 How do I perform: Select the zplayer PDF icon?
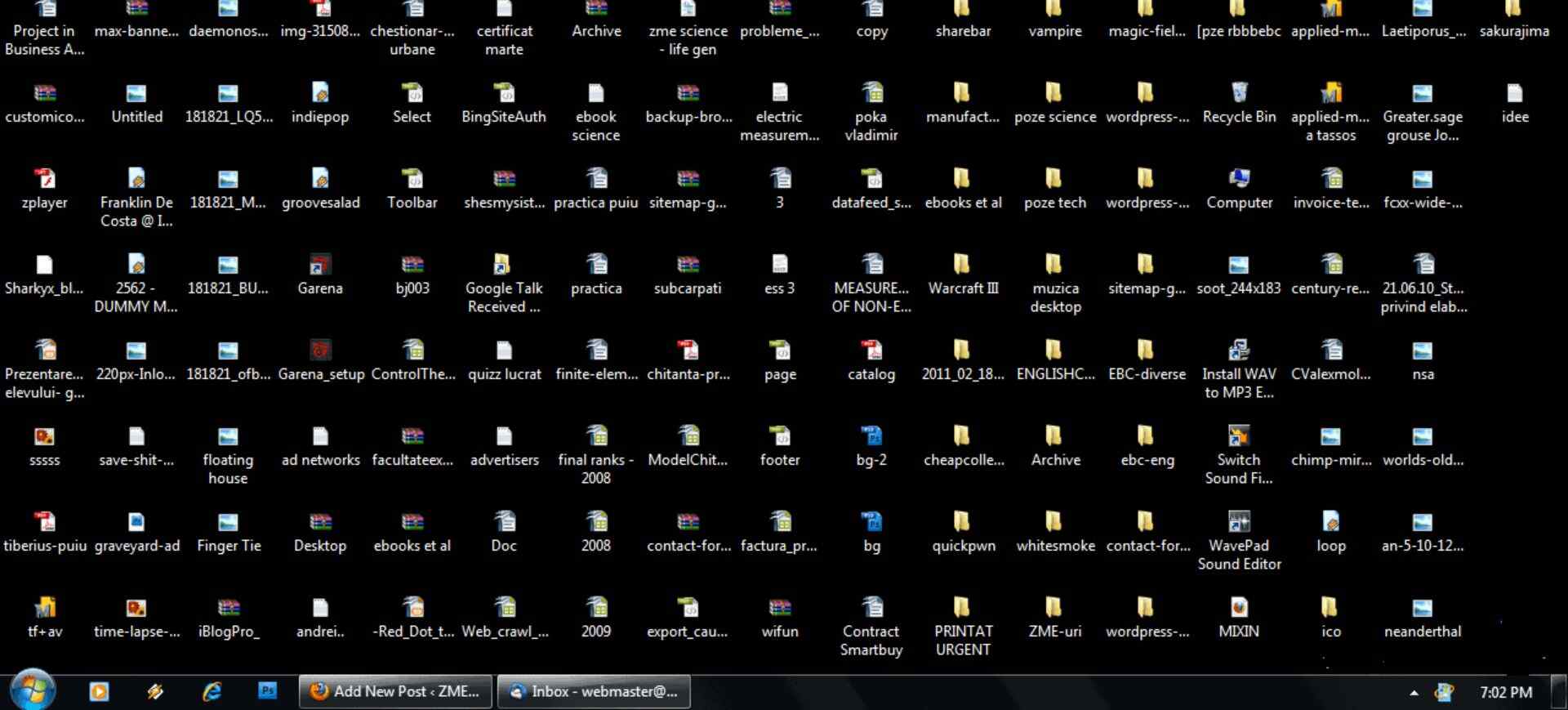[x=44, y=189]
